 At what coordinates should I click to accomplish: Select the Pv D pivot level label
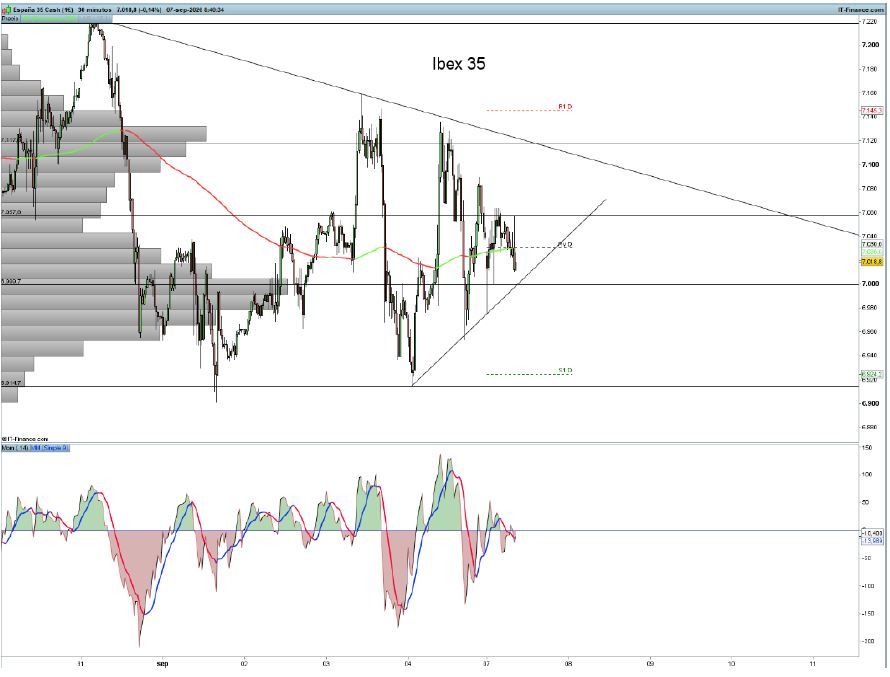(x=565, y=245)
